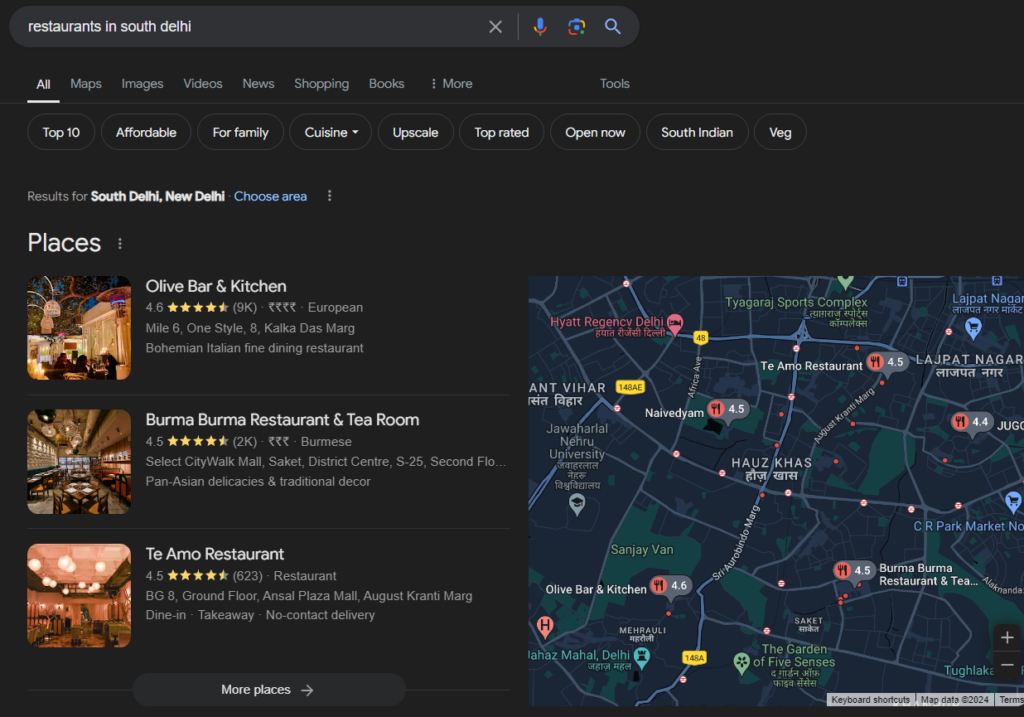Open Google Lens image search icon
The height and width of the screenshot is (717, 1024).
point(576,27)
